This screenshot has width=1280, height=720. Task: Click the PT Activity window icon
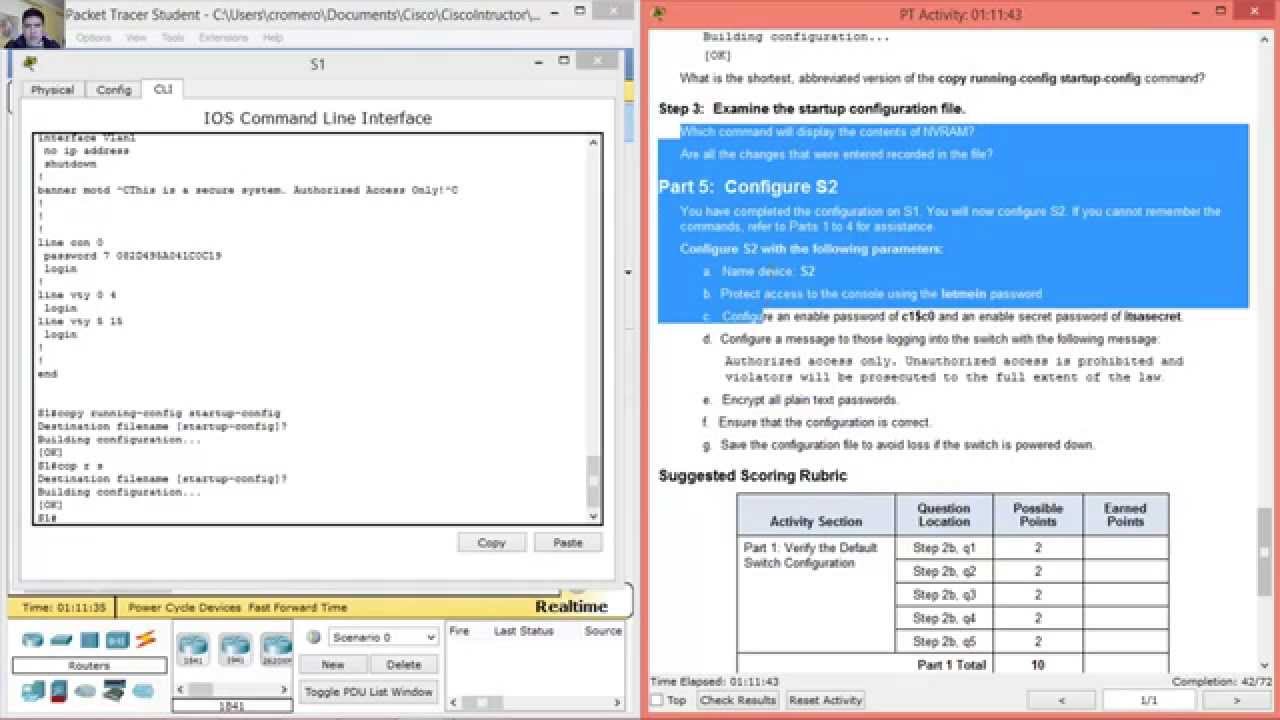click(x=658, y=14)
